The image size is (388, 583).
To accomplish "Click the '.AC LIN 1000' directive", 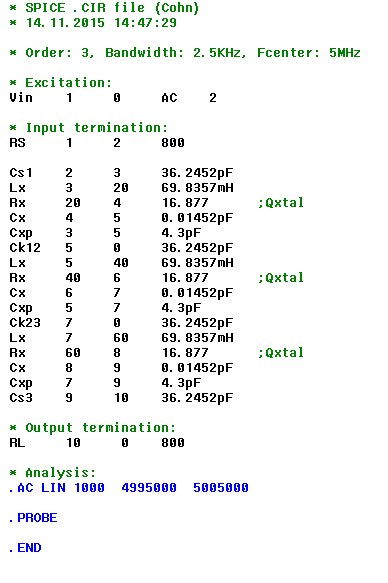I will [x=57, y=488].
